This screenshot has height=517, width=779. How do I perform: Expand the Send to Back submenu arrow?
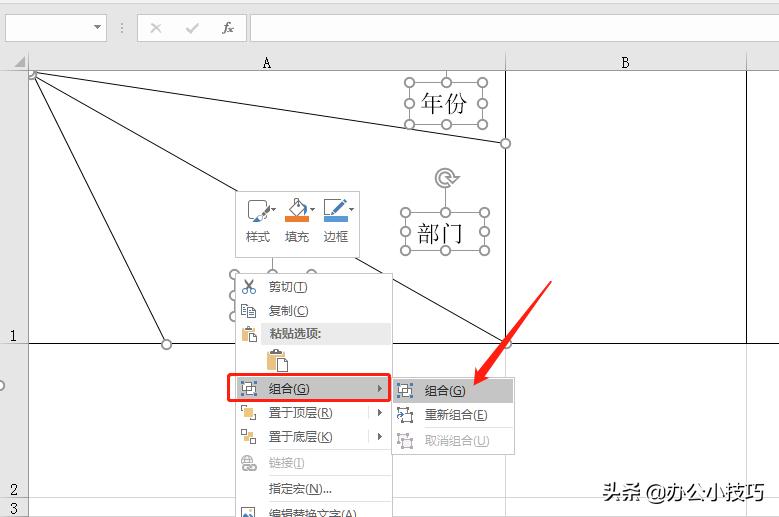point(380,437)
